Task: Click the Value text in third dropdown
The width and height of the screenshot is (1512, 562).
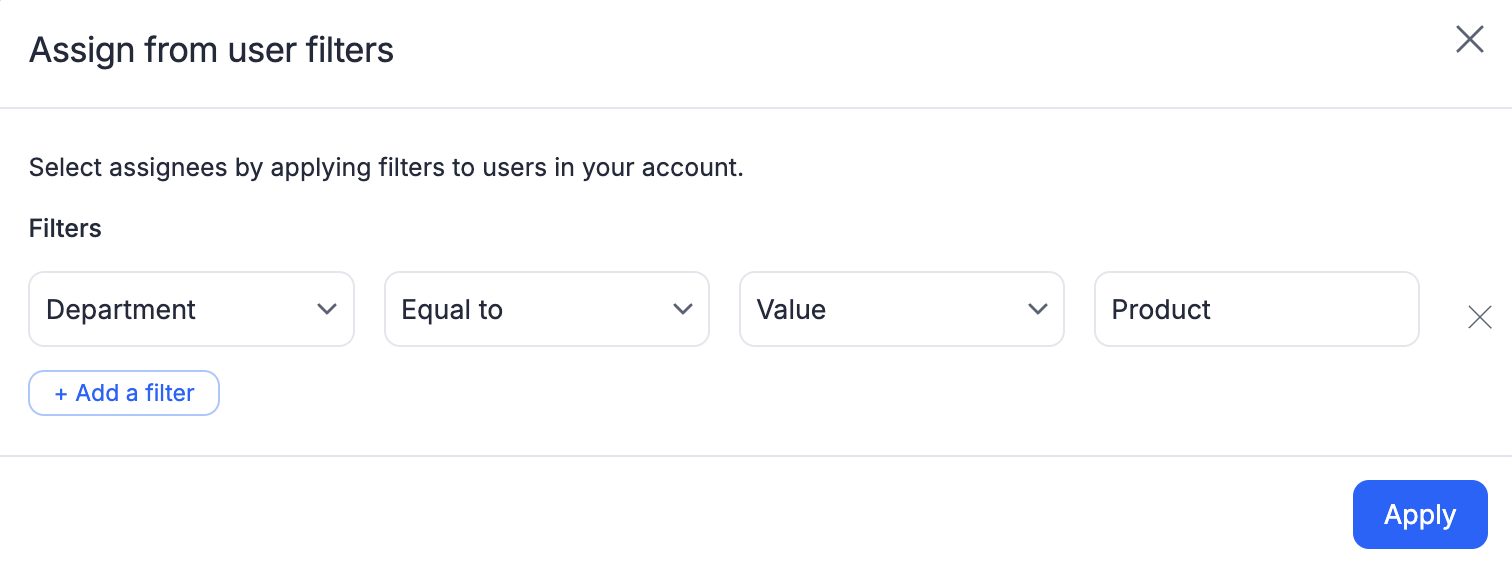Action: (x=791, y=310)
